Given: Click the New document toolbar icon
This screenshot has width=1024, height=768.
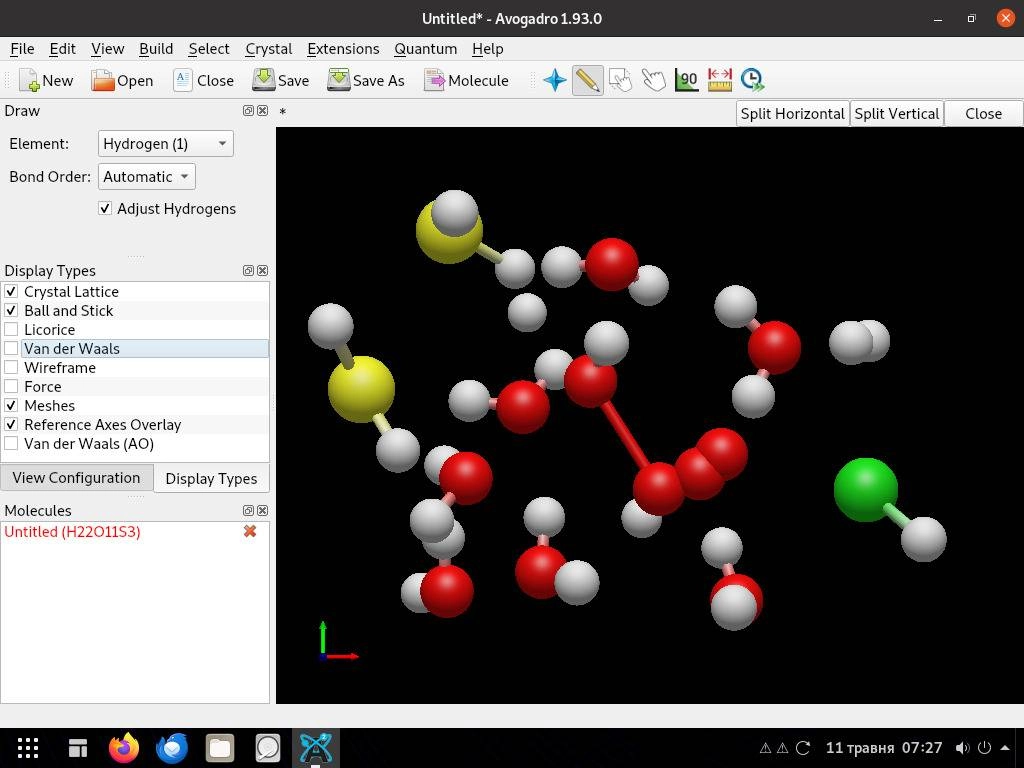Looking at the screenshot, I should [29, 80].
